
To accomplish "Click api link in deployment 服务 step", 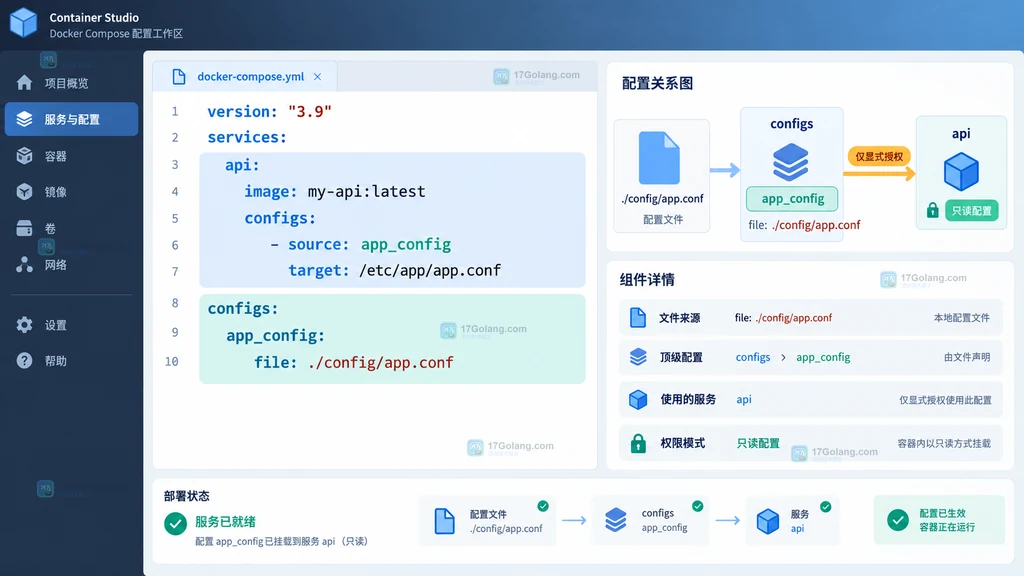I will click(797, 528).
